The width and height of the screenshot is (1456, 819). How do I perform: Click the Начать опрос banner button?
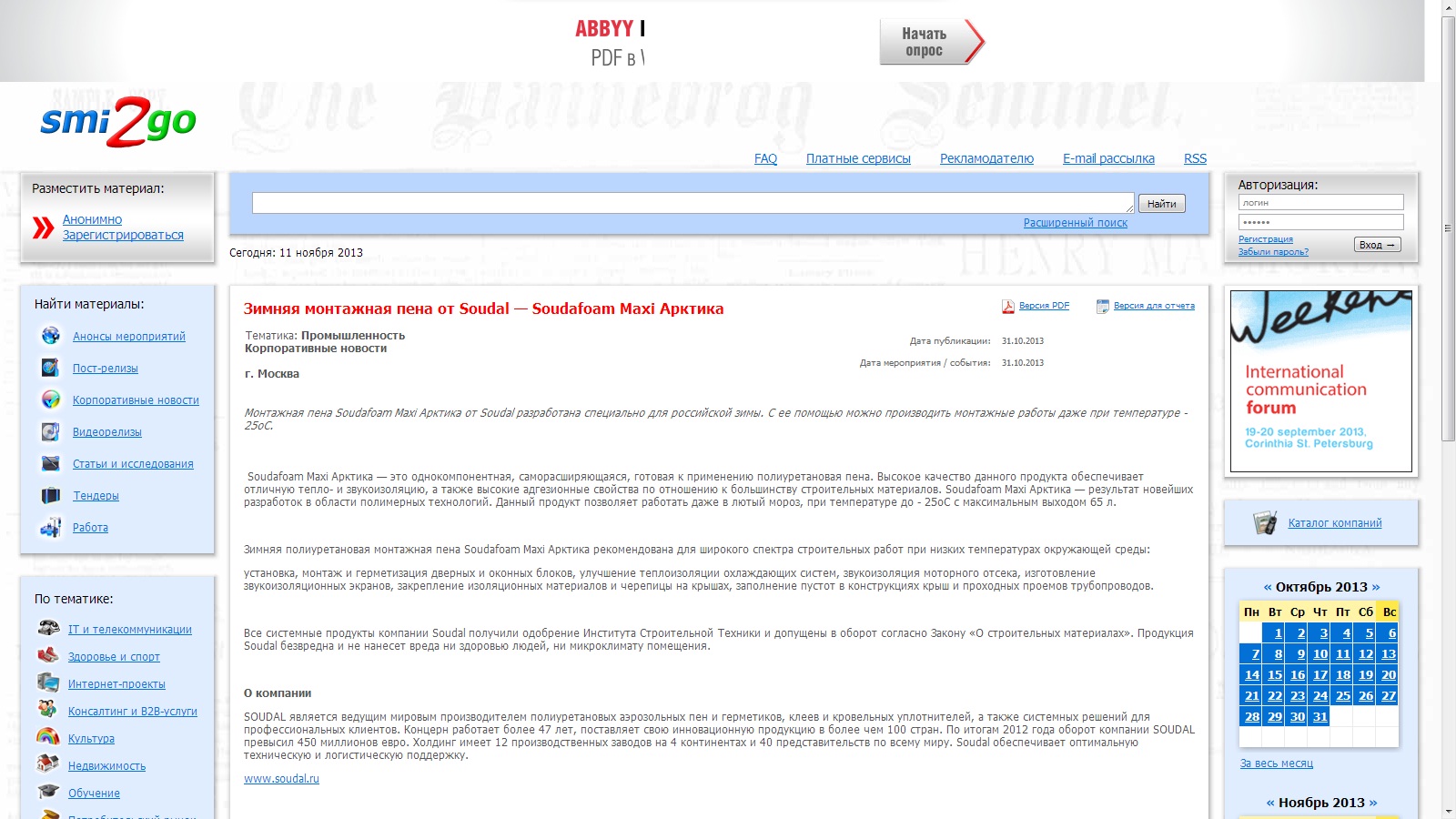click(932, 42)
